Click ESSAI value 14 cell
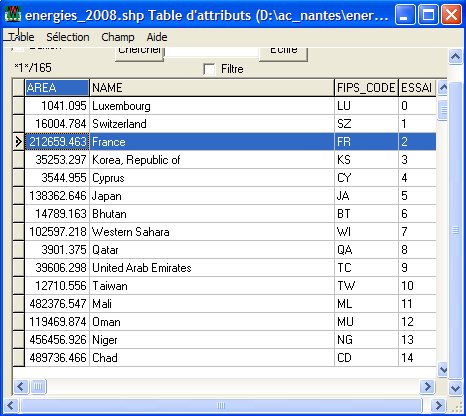The width and height of the screenshot is (466, 416). (417, 358)
